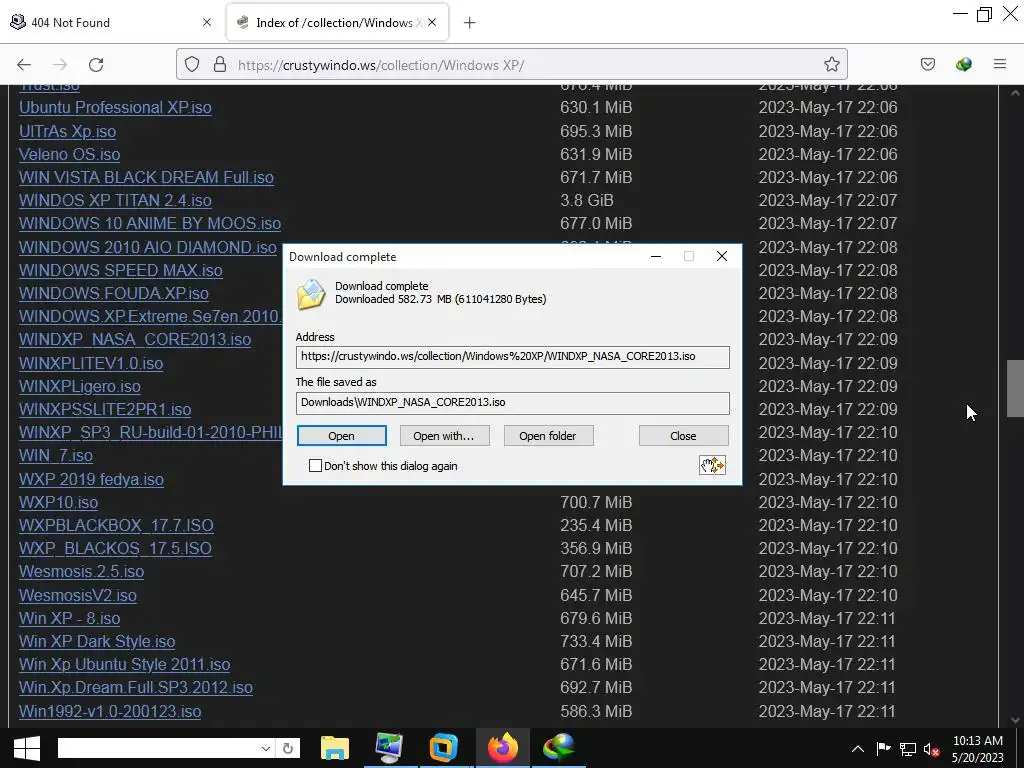Screen dimensions: 1024x768
Task: Close the 404 Not Found tab
Action: coord(206,22)
